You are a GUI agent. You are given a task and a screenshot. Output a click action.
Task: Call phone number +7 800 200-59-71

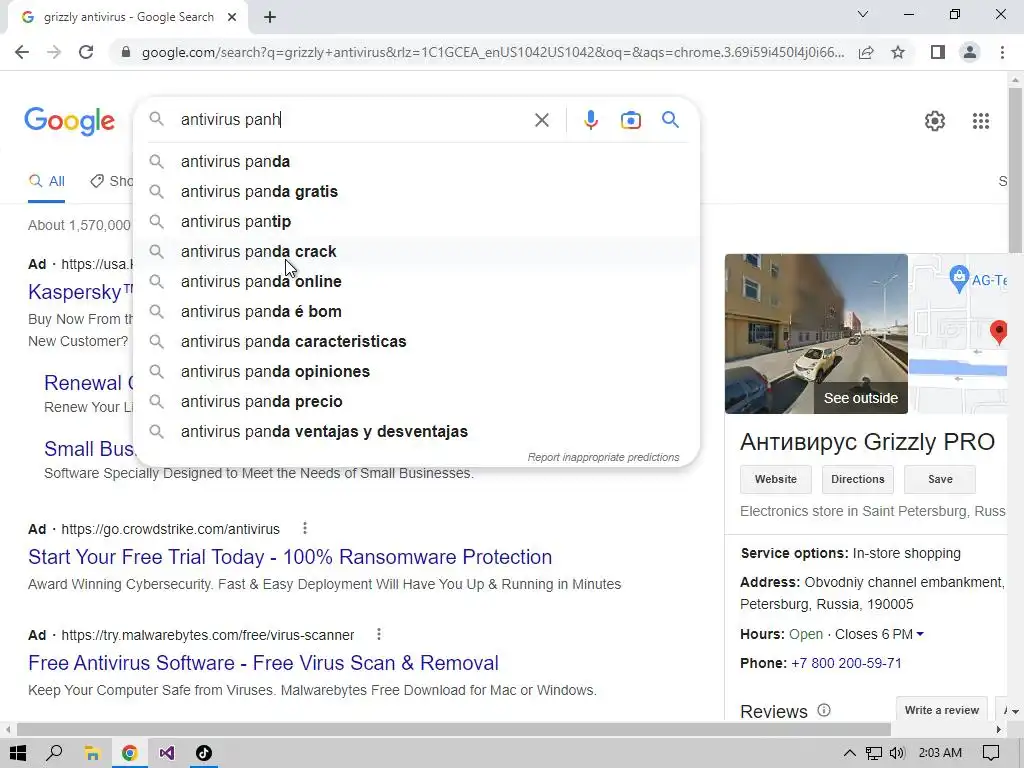click(x=846, y=664)
